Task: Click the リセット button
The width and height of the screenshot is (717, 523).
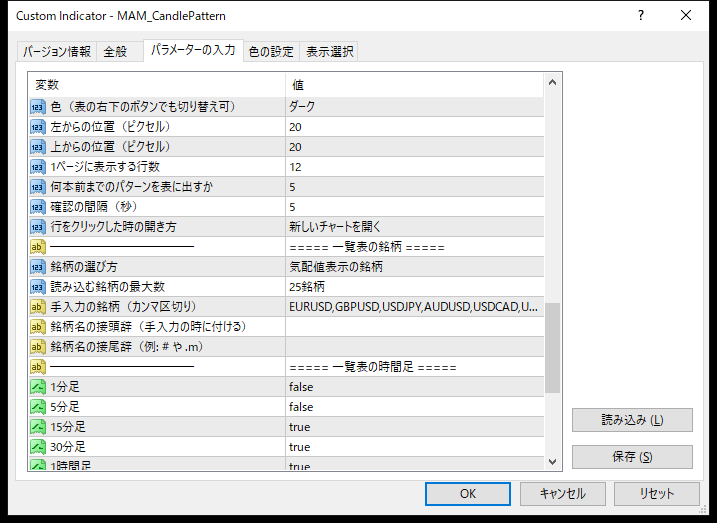Action: (x=657, y=494)
